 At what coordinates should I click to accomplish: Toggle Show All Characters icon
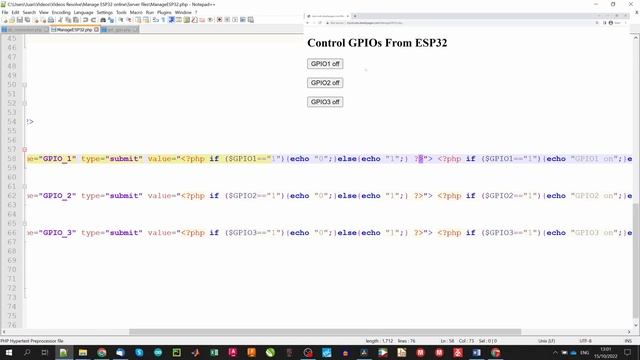click(x=163, y=20)
